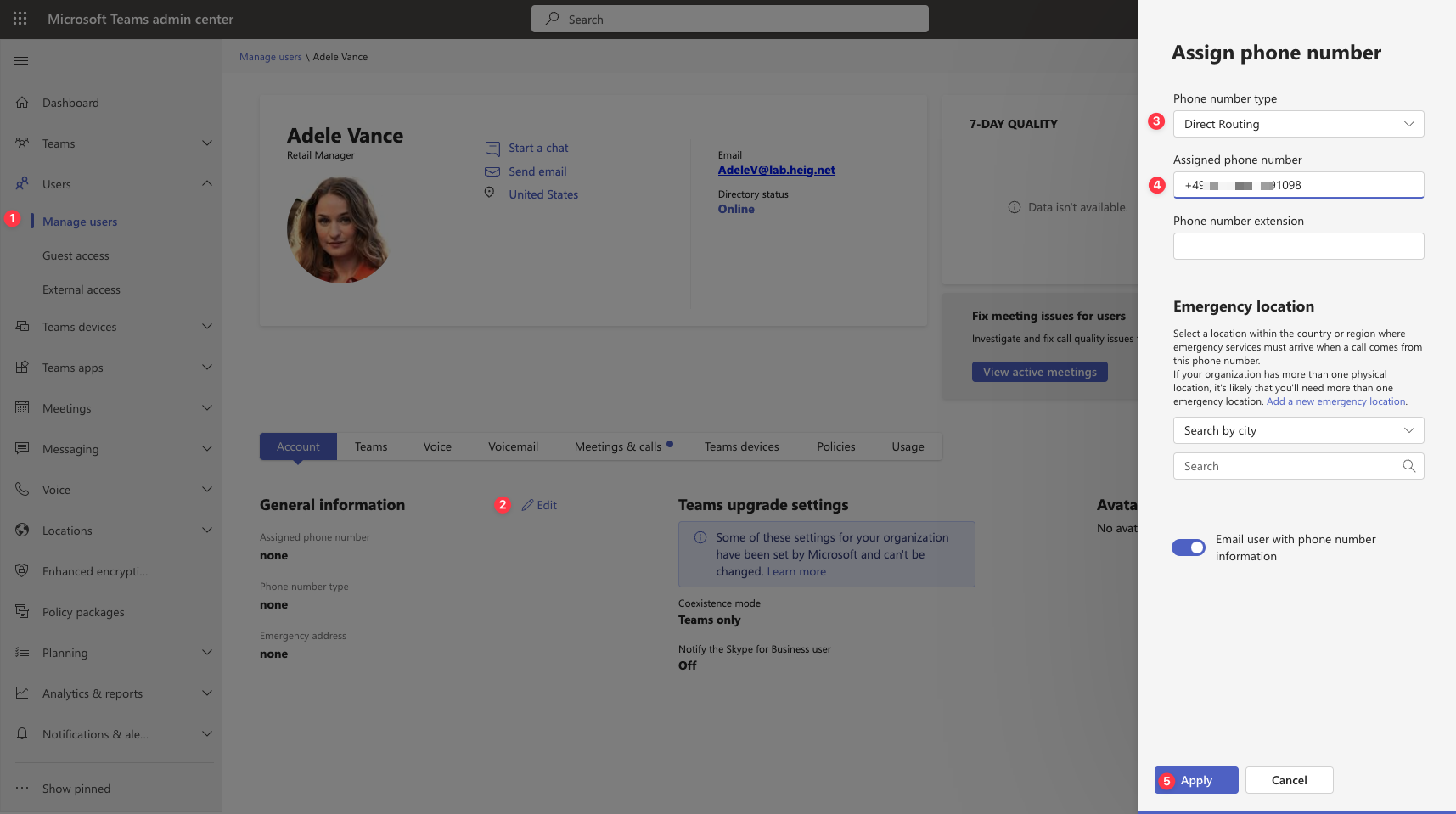
Task: Click the magnifier icon in emergency location search
Action: [1409, 466]
